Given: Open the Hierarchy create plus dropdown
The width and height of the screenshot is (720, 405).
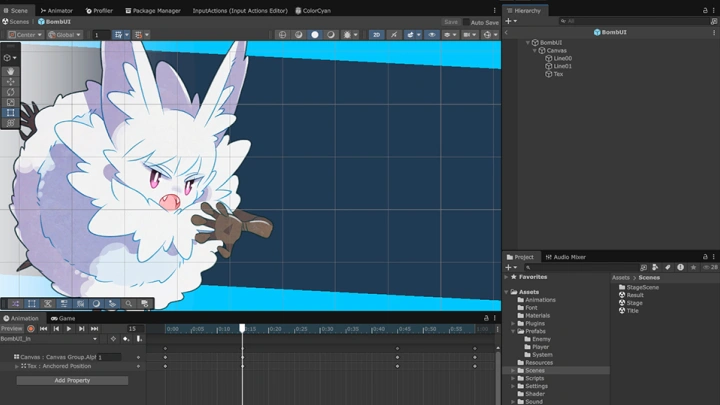Looking at the screenshot, I should (x=511, y=21).
